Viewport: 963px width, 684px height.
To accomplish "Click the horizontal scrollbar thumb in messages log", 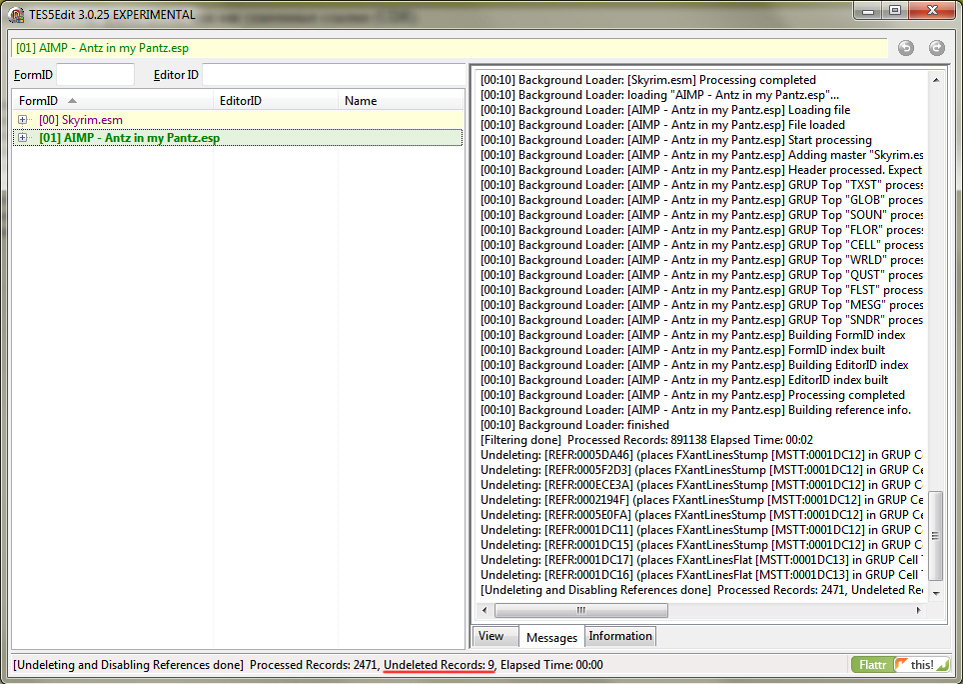I will [581, 610].
